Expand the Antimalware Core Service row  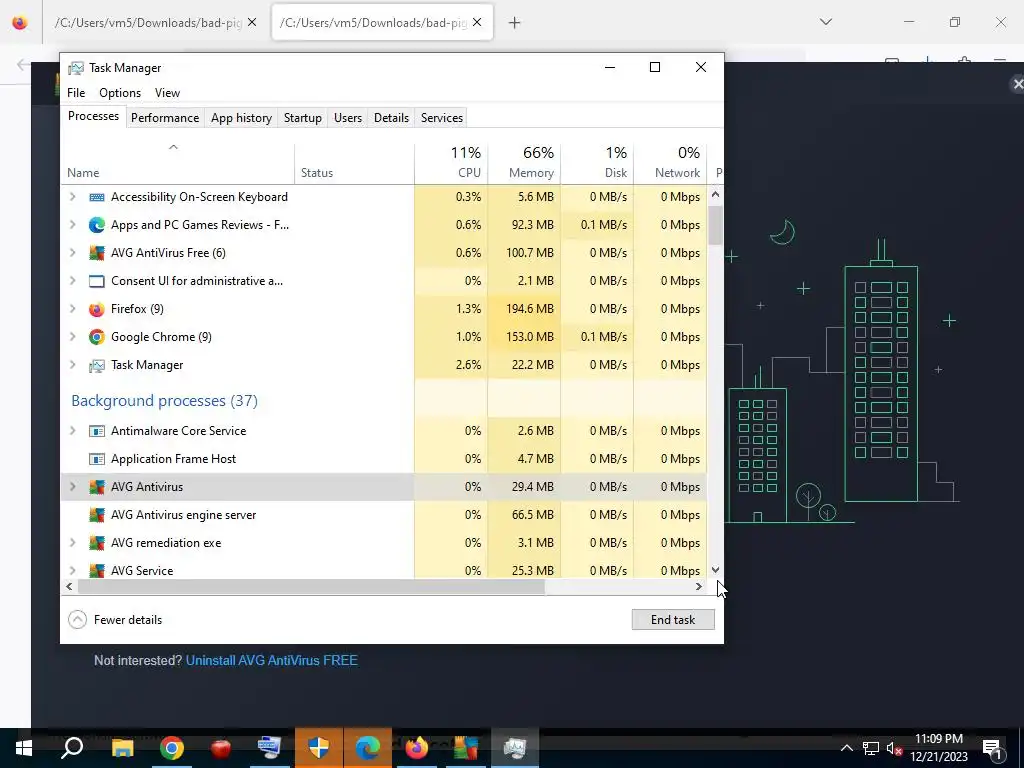point(72,431)
